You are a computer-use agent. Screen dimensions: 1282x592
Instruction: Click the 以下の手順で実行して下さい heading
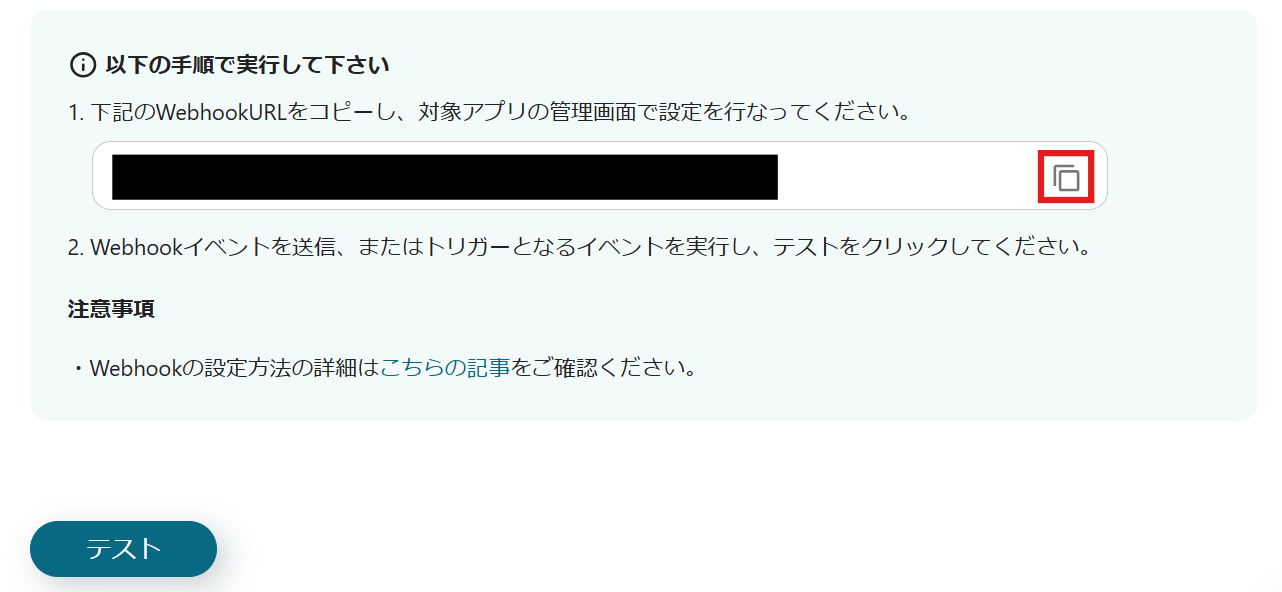pos(247,66)
